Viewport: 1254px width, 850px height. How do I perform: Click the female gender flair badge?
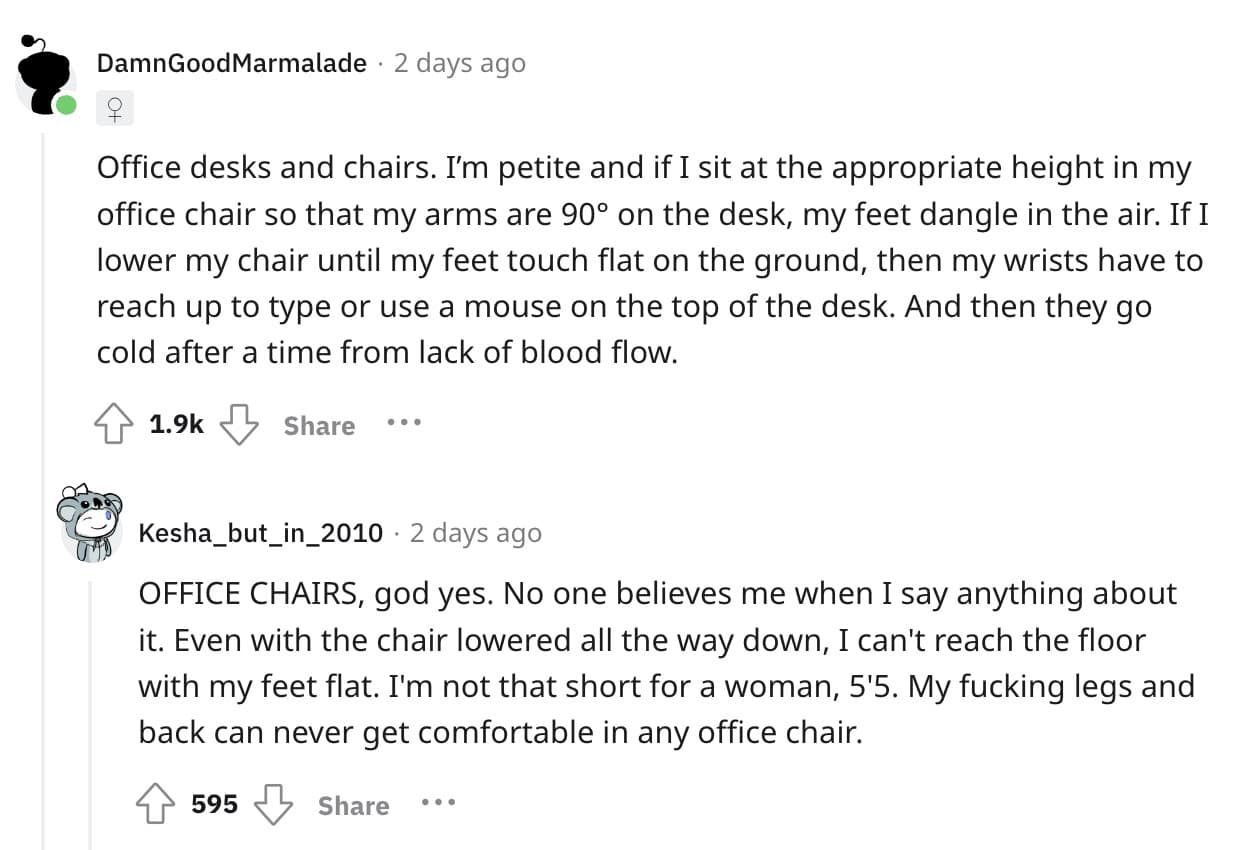(114, 108)
